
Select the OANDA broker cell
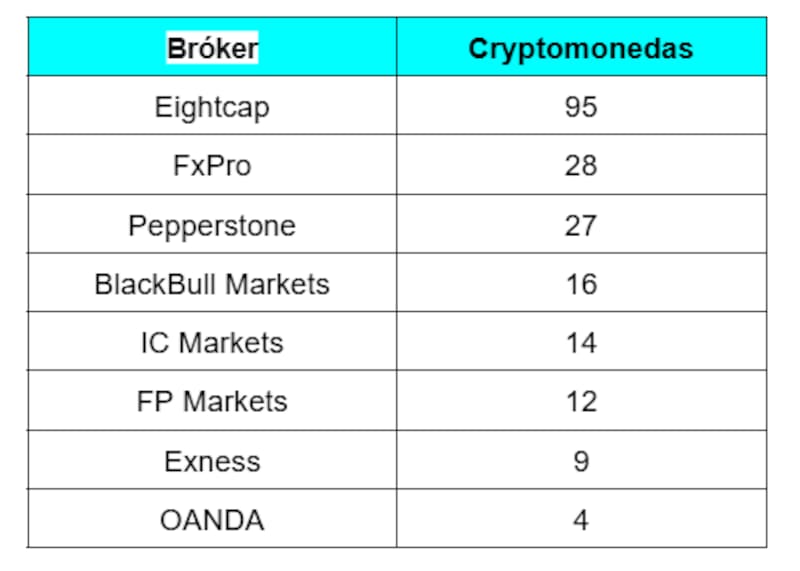(212, 518)
